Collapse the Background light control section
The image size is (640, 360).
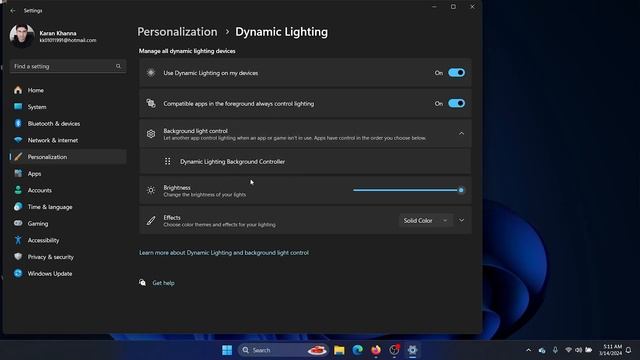461,133
